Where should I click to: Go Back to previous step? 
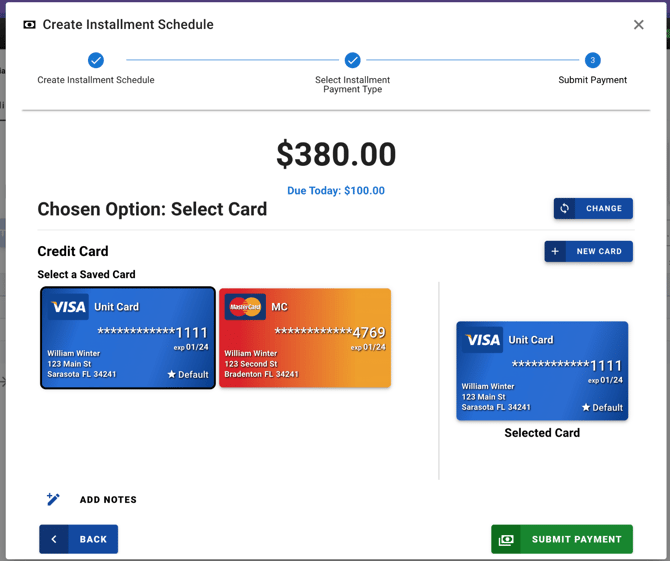79,540
